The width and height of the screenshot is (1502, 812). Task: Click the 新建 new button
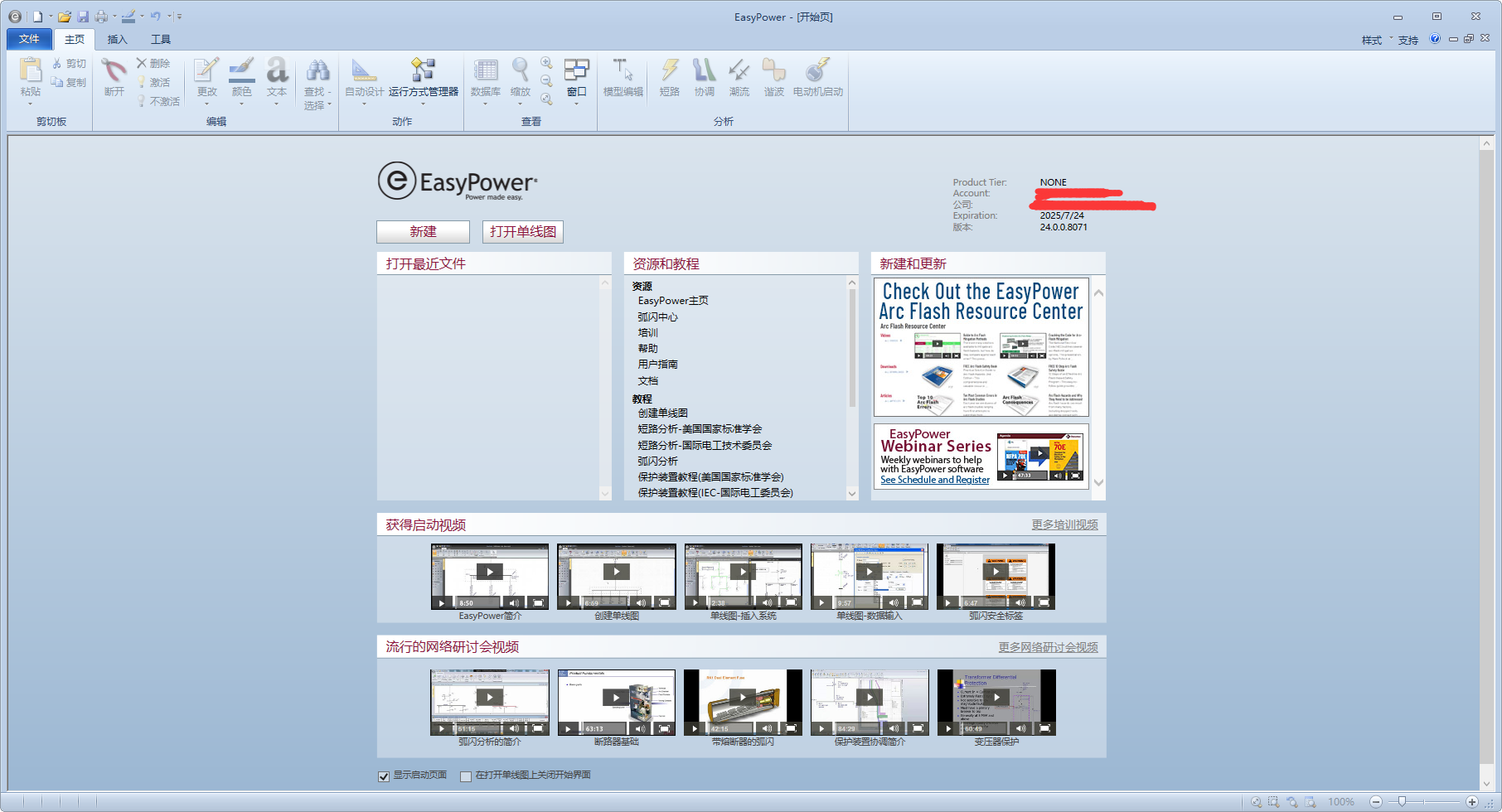(423, 232)
